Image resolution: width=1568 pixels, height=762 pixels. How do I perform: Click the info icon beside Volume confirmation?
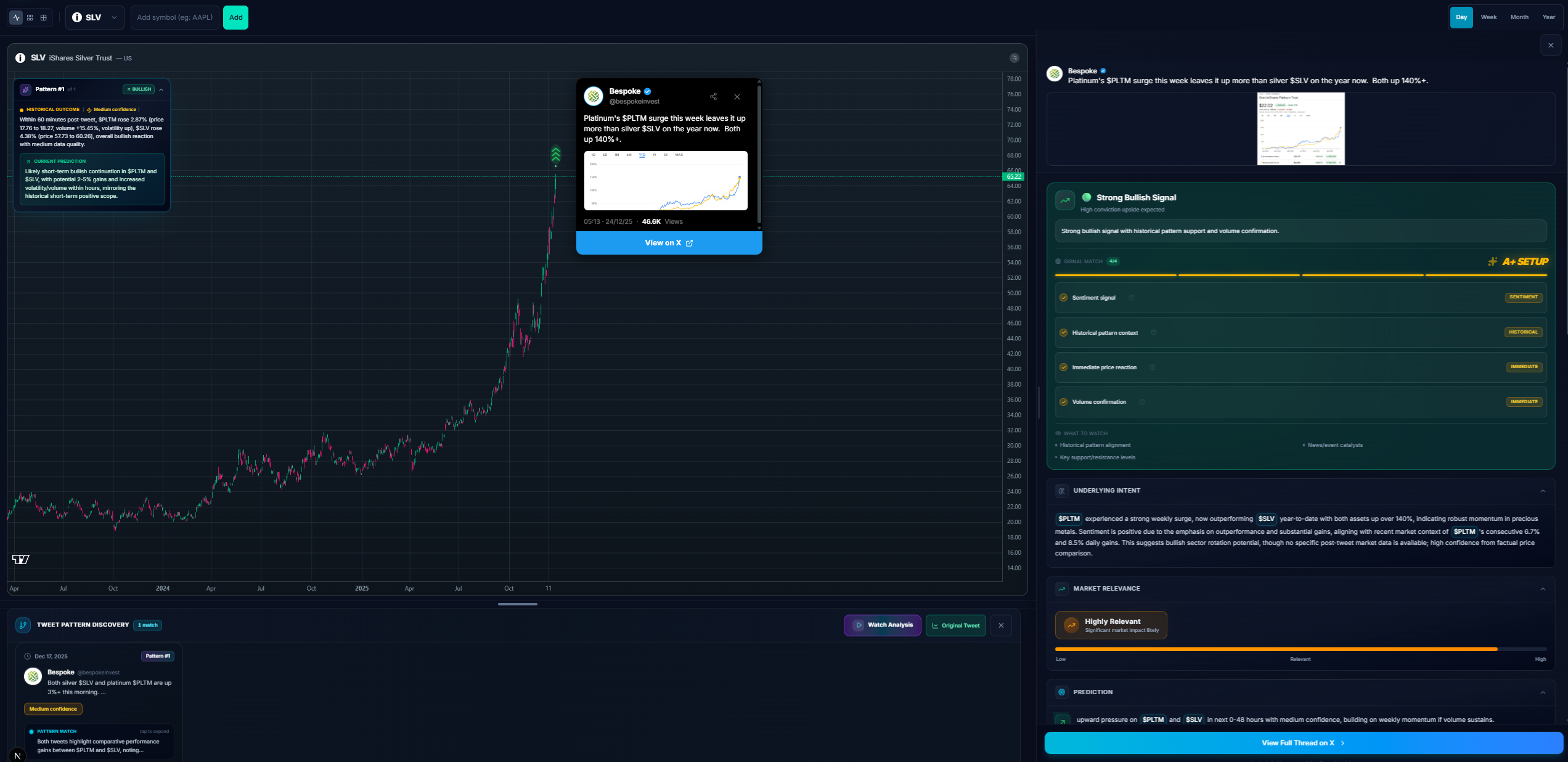1141,402
